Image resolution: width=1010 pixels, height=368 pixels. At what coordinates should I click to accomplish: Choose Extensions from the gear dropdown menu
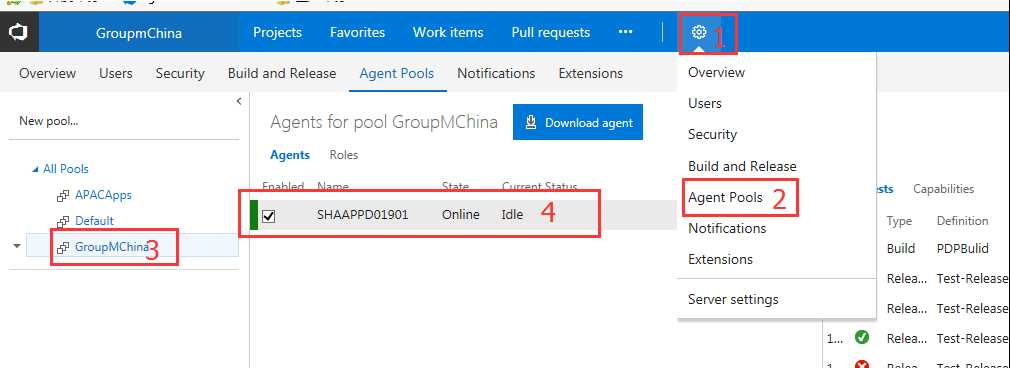(720, 259)
